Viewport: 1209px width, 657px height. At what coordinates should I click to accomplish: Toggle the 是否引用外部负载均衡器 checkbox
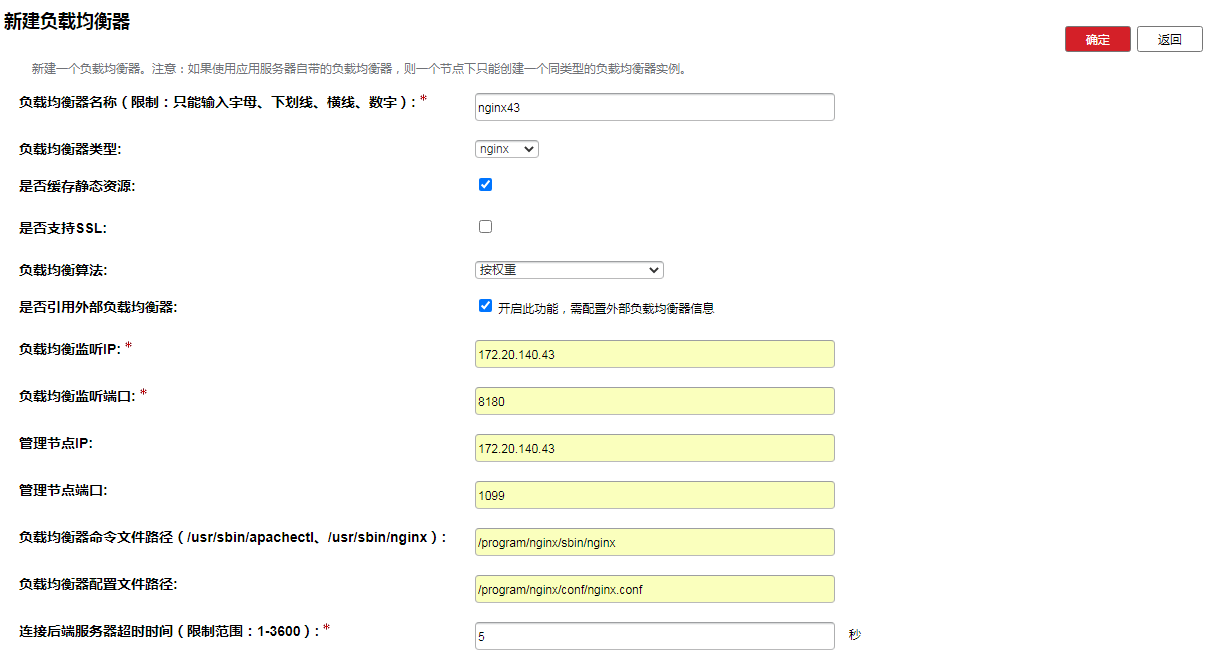point(485,306)
